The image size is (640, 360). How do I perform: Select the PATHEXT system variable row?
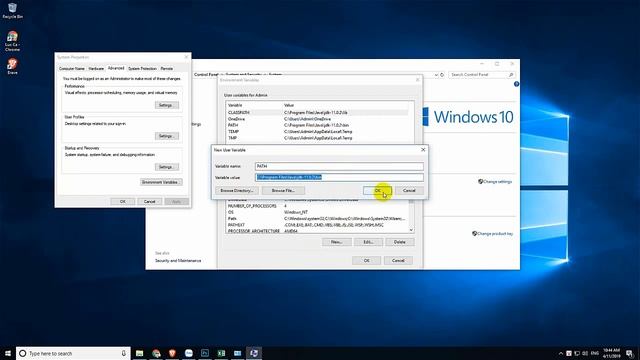(317, 225)
